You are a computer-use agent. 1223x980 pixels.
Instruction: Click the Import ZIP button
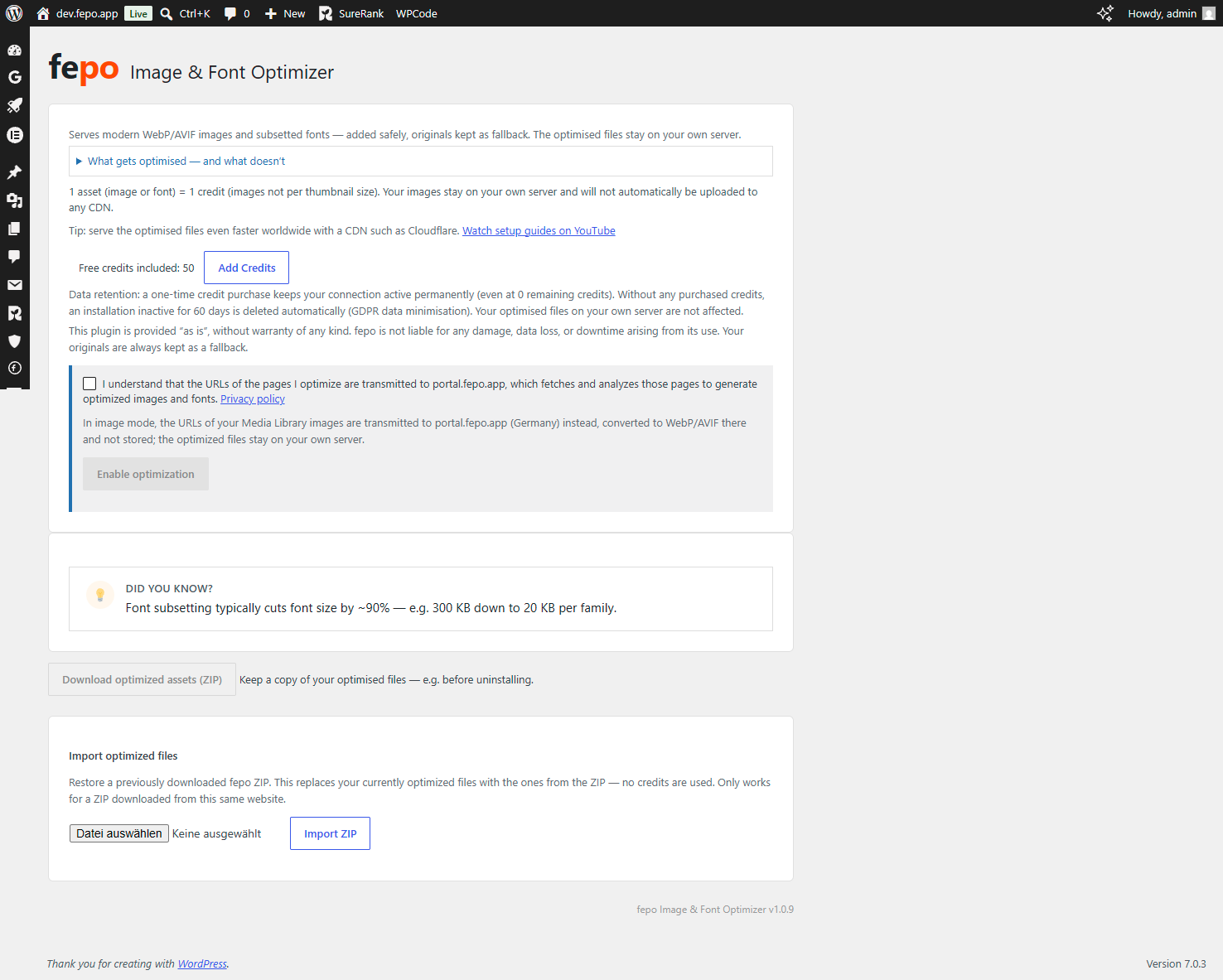[x=331, y=833]
